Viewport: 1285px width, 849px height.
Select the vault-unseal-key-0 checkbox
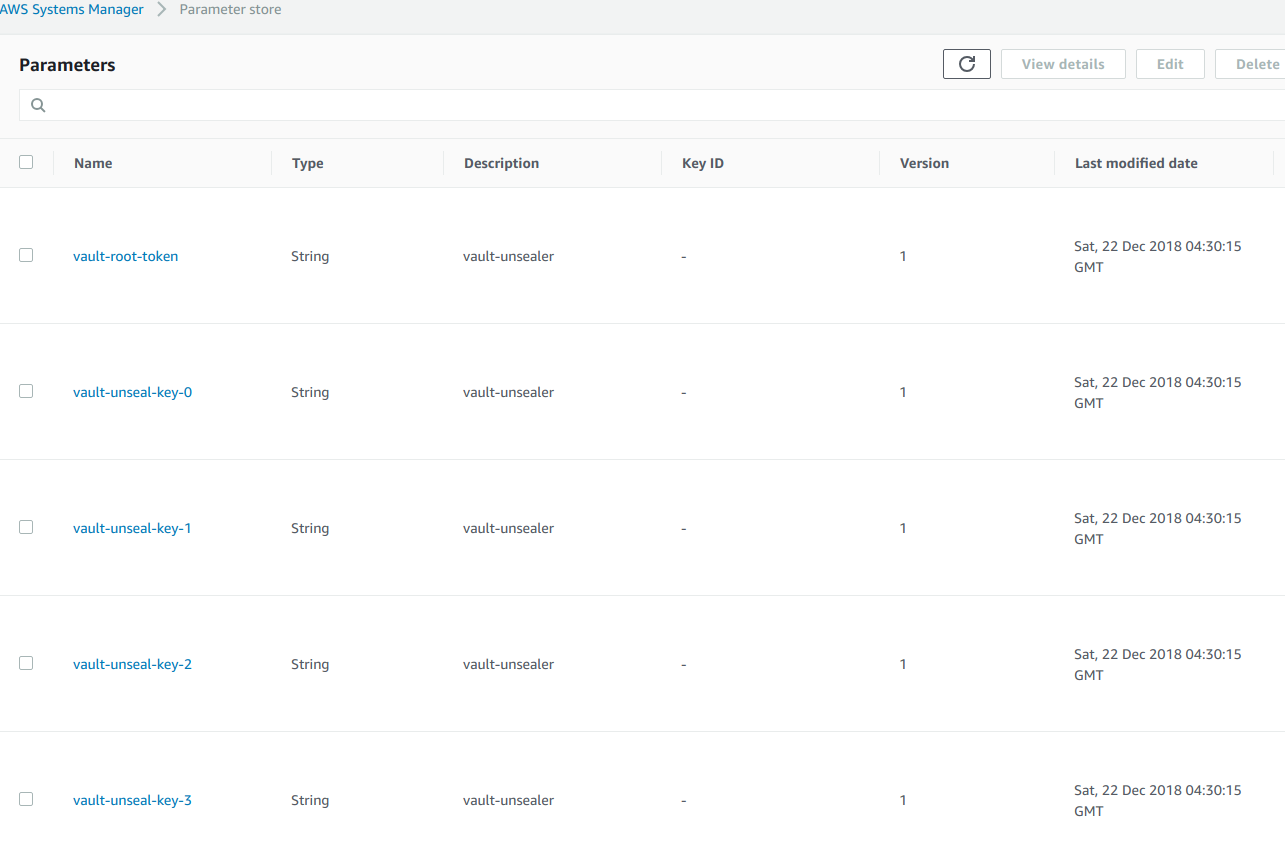[26, 391]
